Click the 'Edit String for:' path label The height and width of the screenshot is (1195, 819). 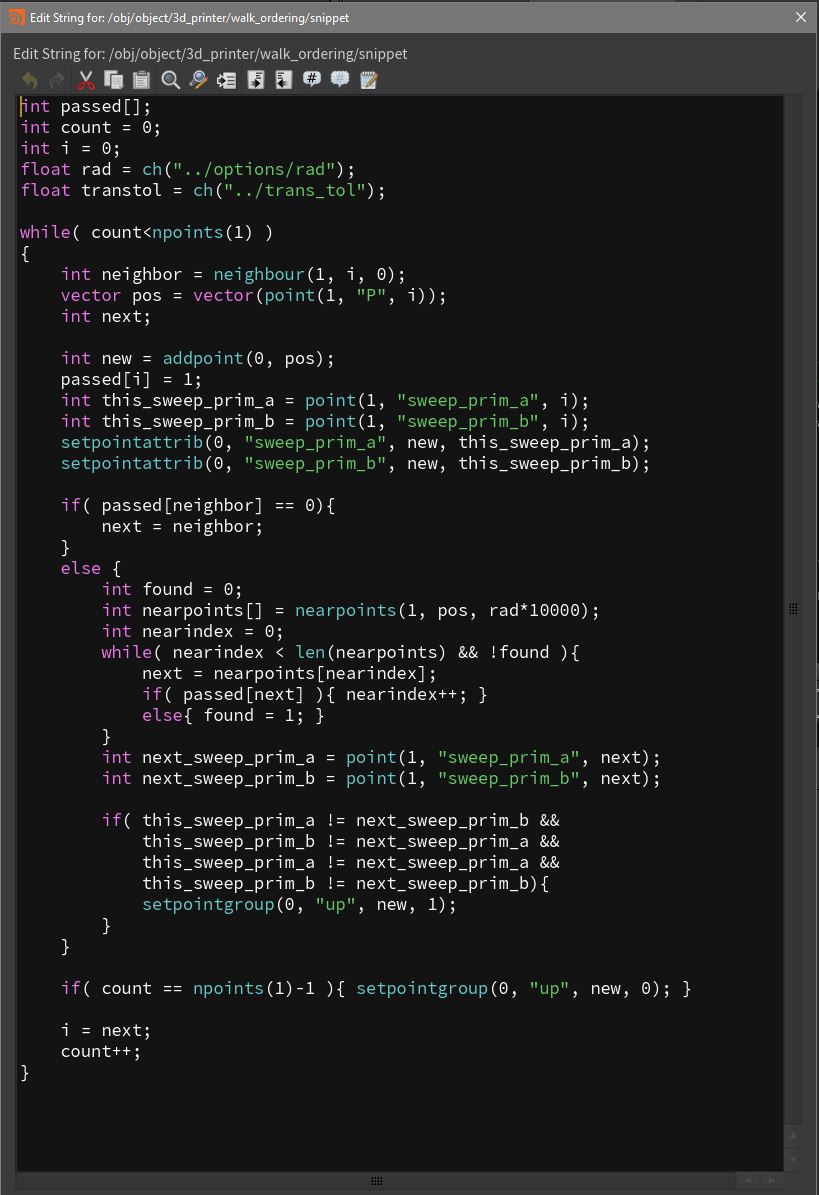[x=210, y=54]
